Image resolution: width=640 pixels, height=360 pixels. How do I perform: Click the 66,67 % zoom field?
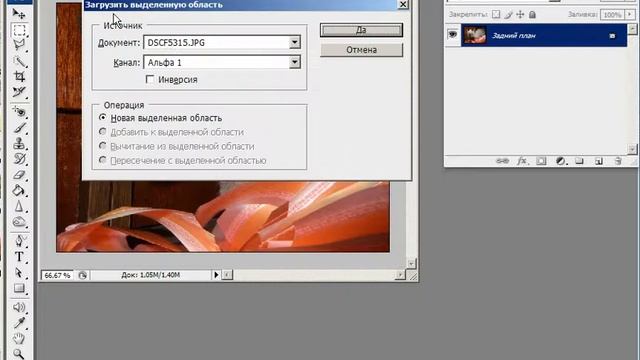(x=57, y=276)
